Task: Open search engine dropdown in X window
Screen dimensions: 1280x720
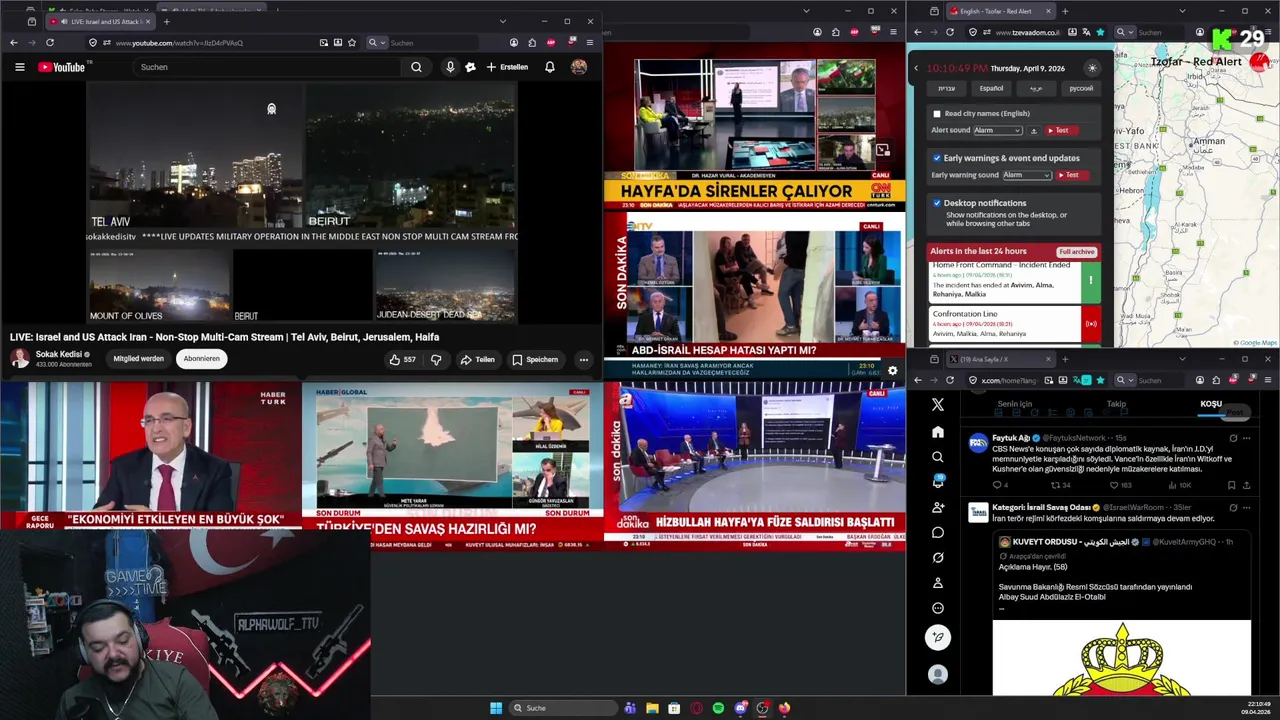Action: click(1123, 380)
